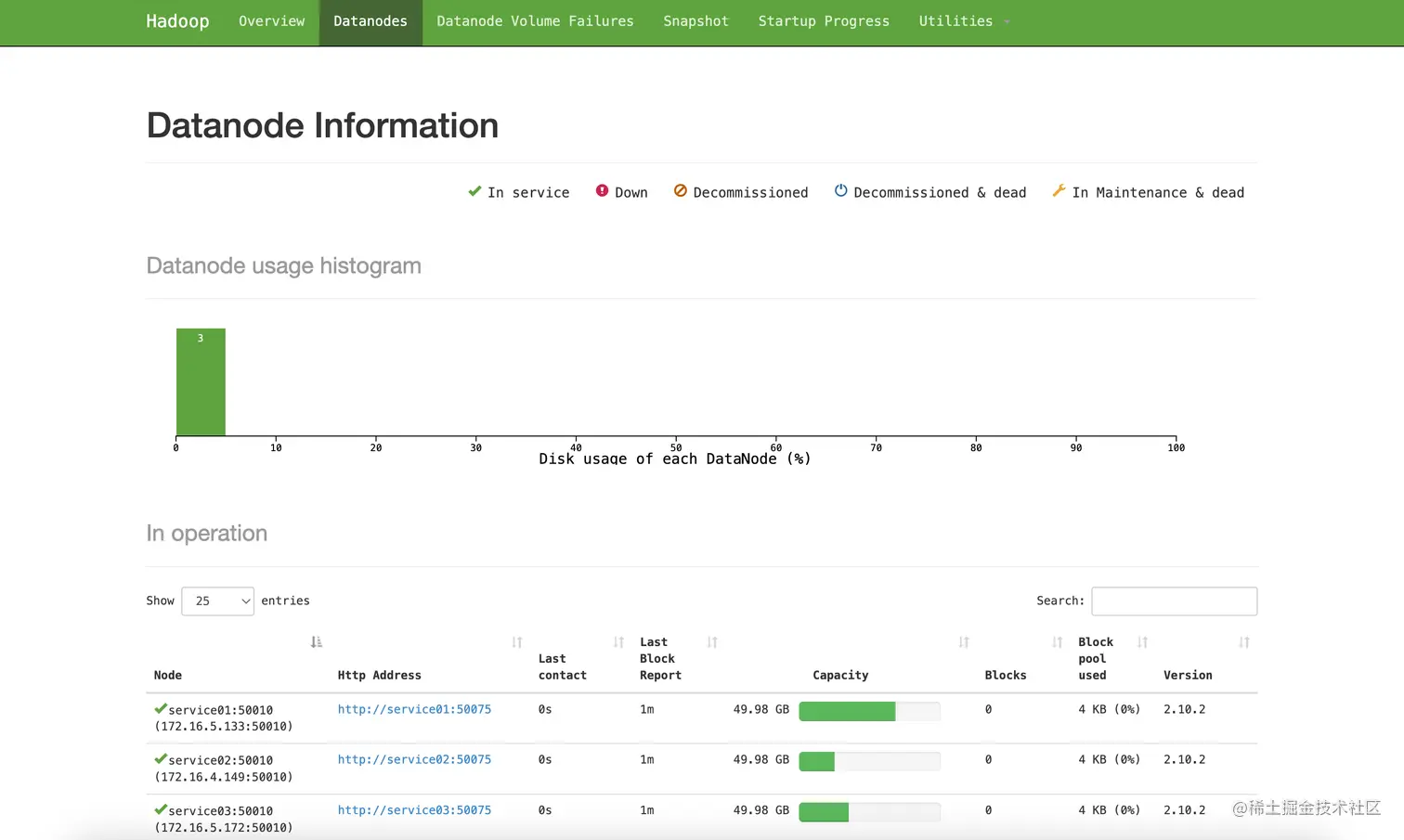Click the Block pool used sort icon

pos(1142,642)
